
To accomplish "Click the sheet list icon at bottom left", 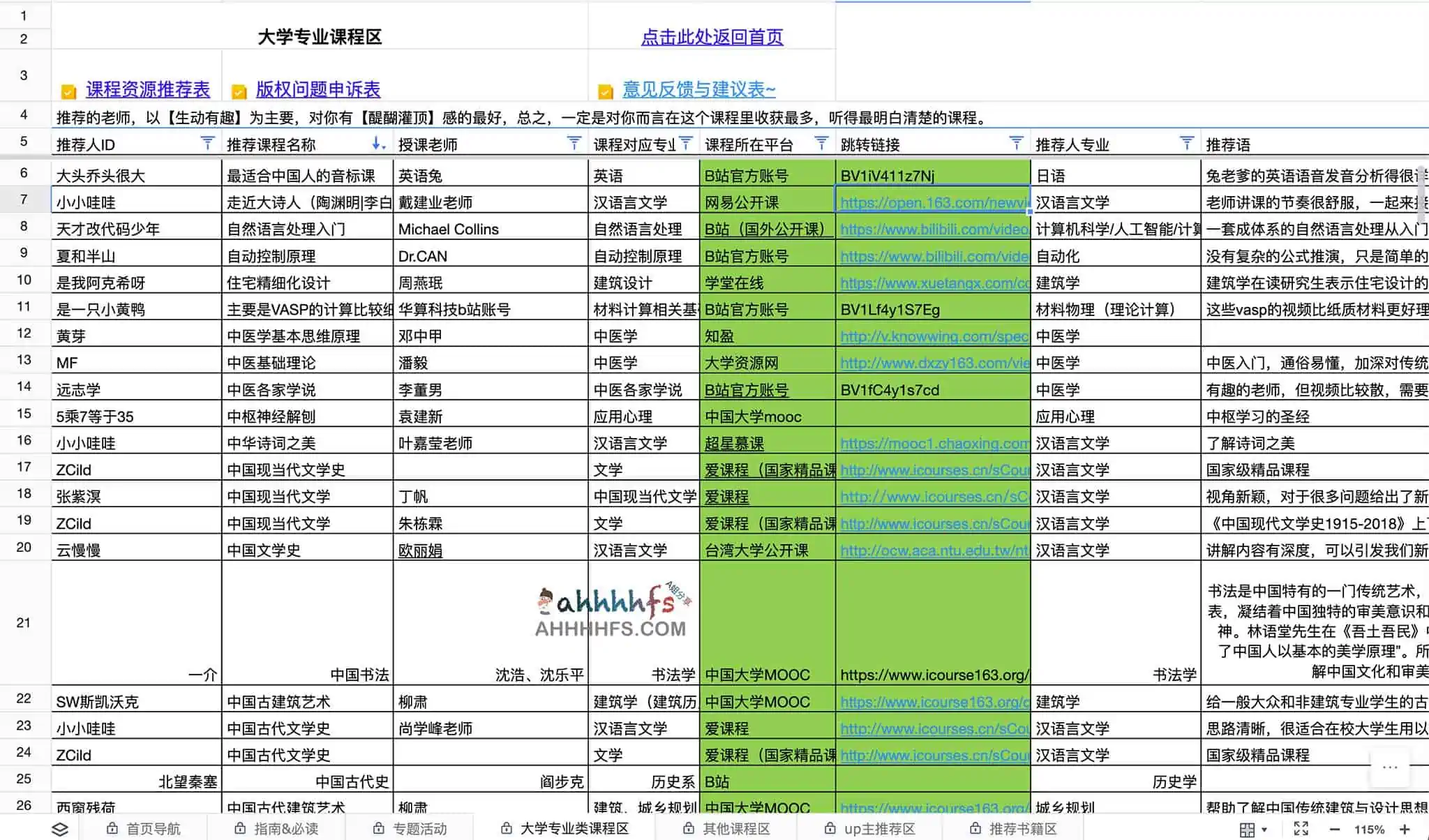I will (61, 829).
